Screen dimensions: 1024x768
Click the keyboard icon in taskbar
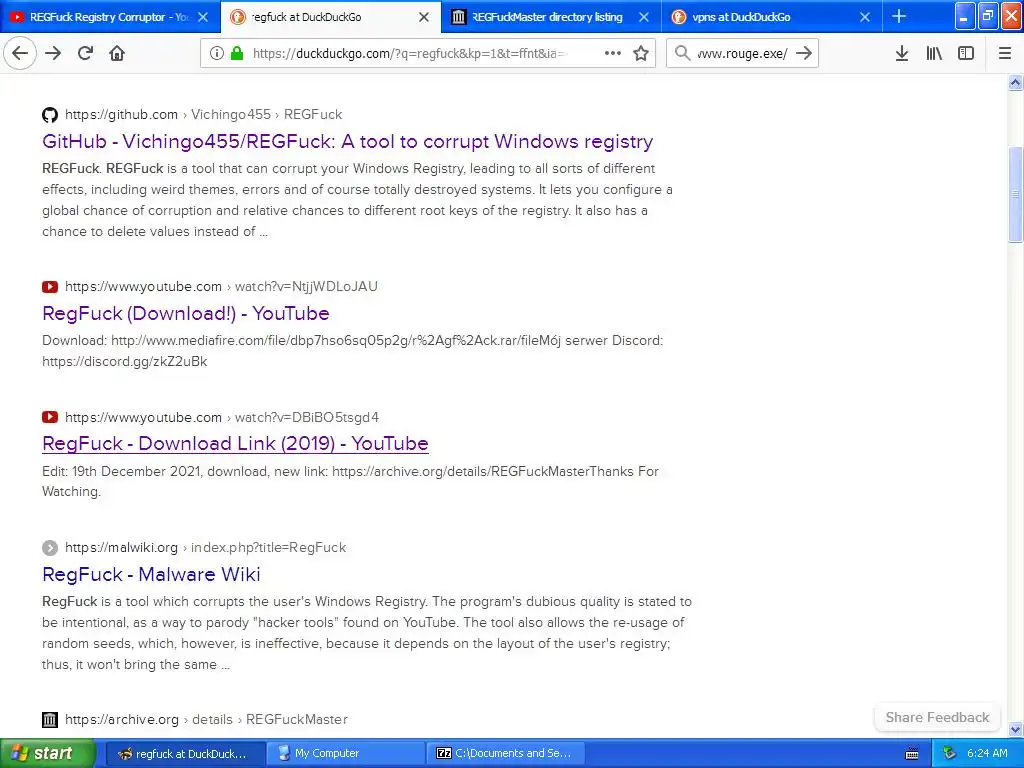pyautogui.click(x=912, y=754)
